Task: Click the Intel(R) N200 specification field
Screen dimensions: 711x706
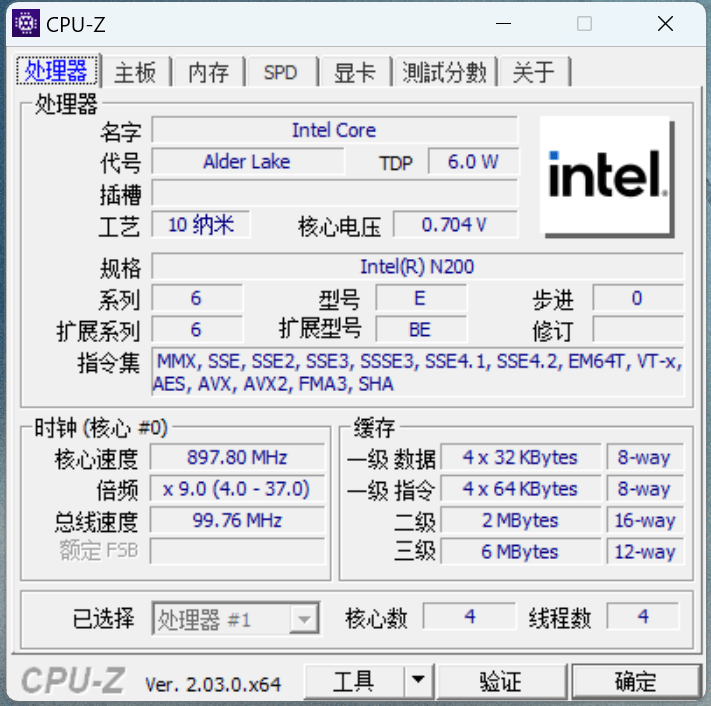Action: [417, 267]
